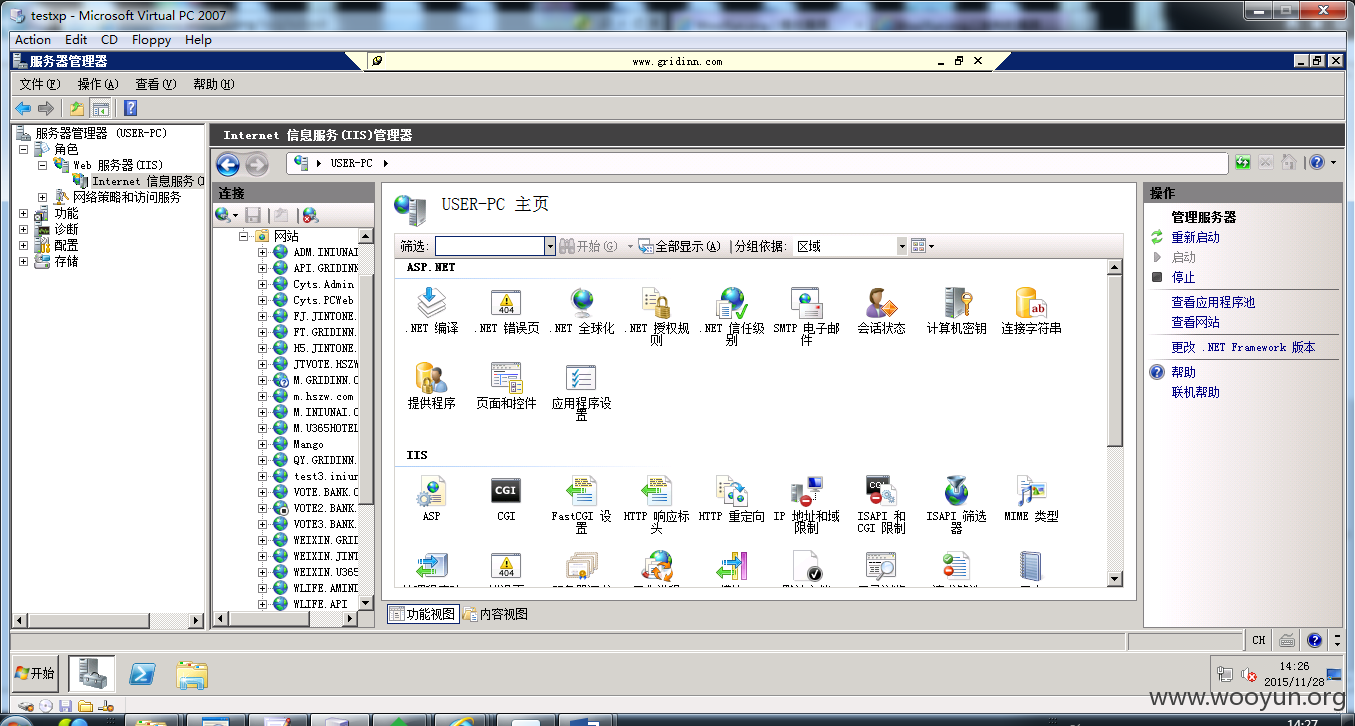Select the WLIFE.API site
The height and width of the screenshot is (726, 1355).
click(x=319, y=604)
